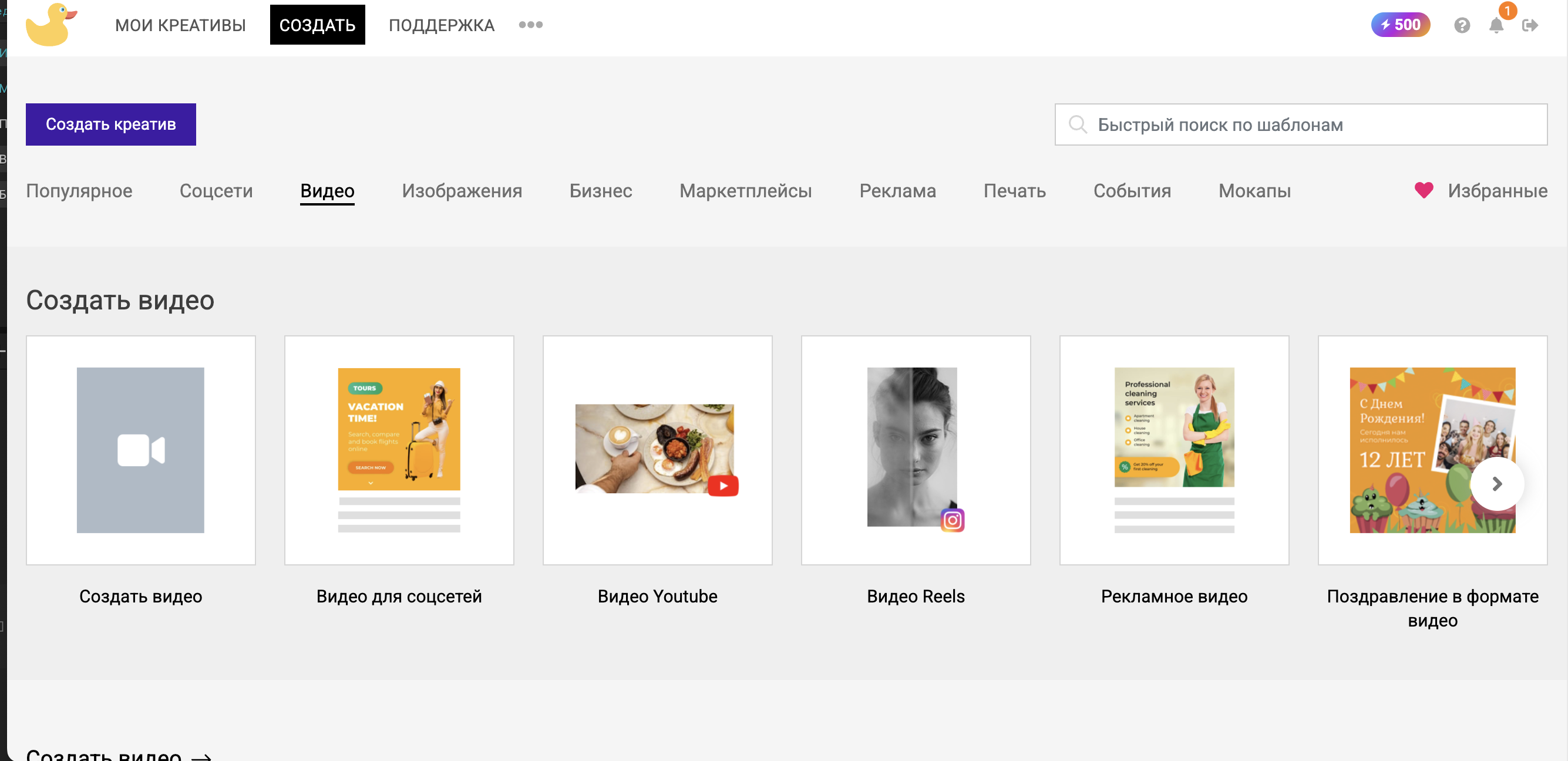Click the 500 energy credits badge
Viewport: 1568px width, 761px height.
coord(1399,25)
